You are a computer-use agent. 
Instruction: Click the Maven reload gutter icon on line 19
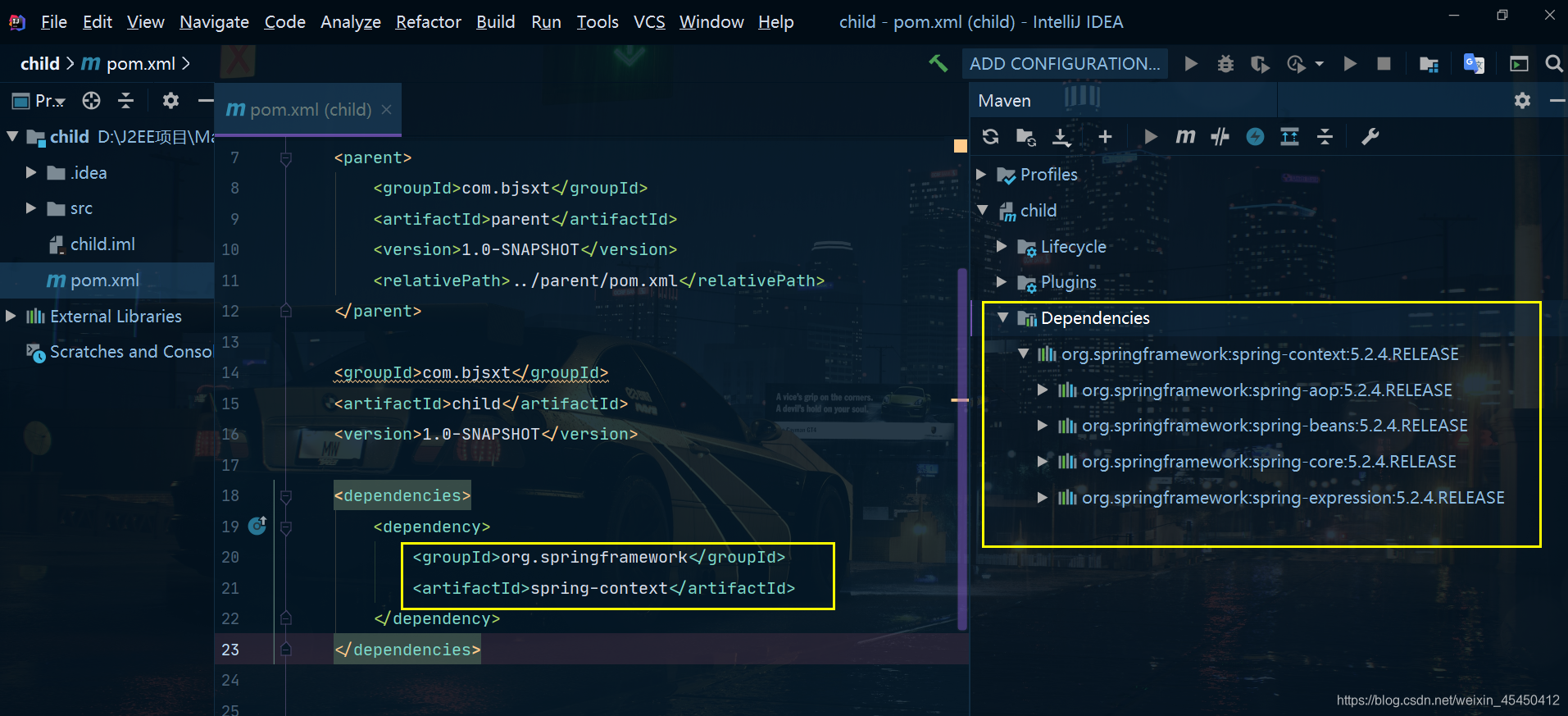(x=257, y=525)
